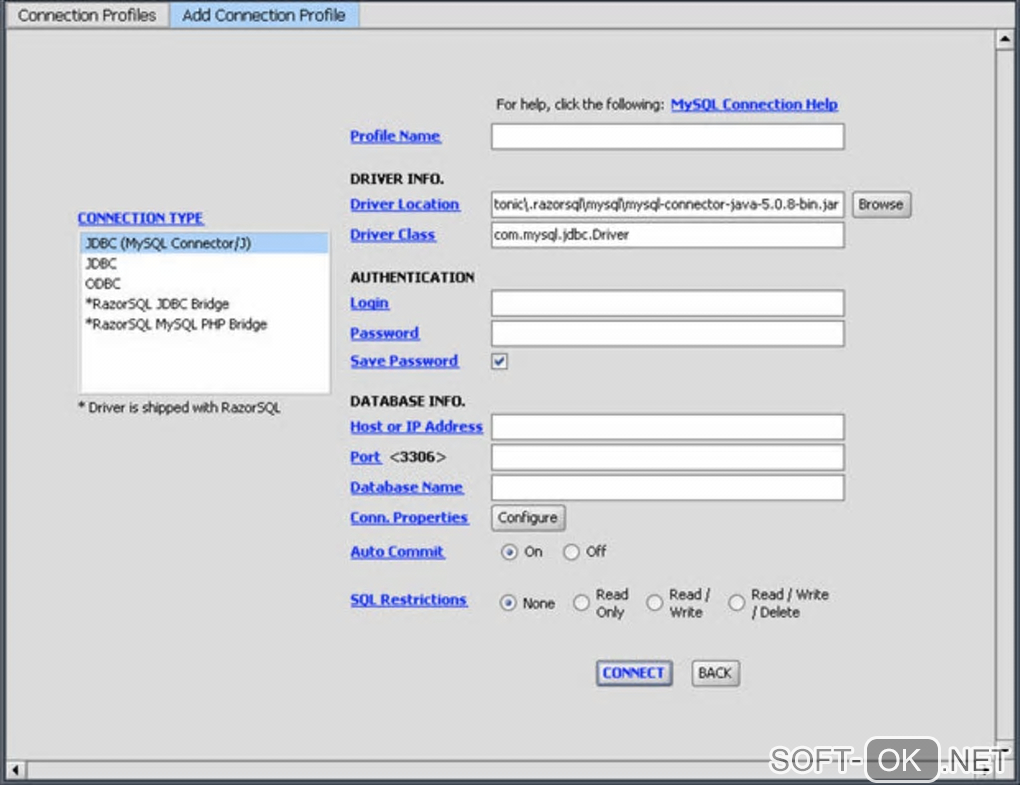Click the vertical scrollbar up arrow

tap(1004, 40)
